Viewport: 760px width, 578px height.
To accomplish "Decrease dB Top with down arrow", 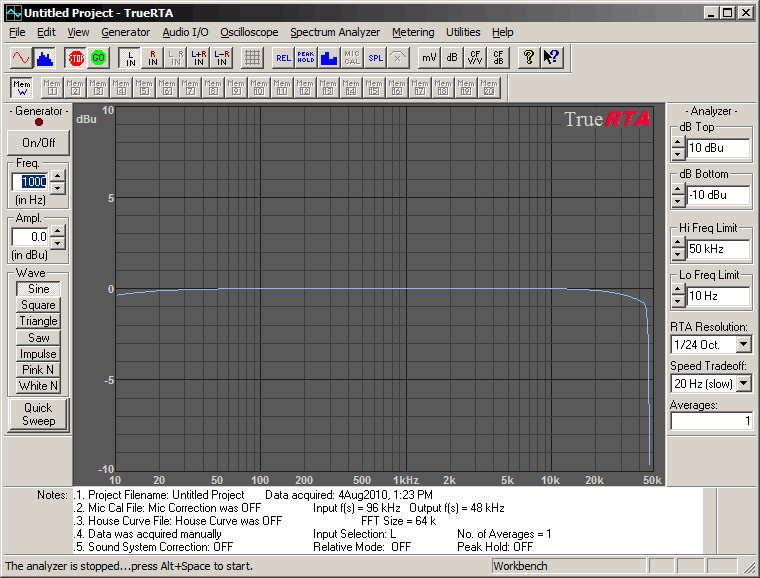I will click(x=679, y=155).
